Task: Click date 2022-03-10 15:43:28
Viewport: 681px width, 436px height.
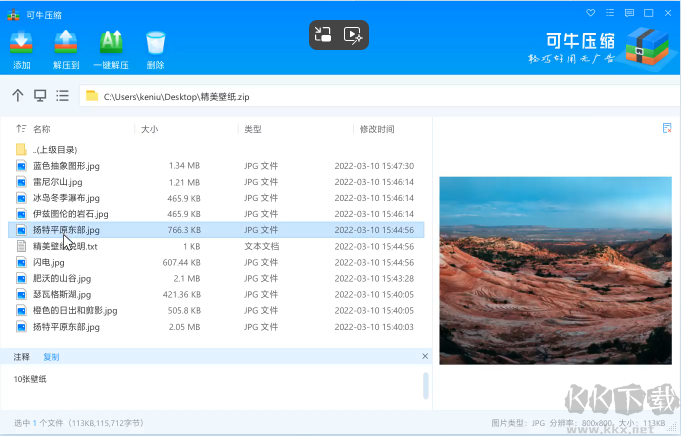Action: click(374, 278)
